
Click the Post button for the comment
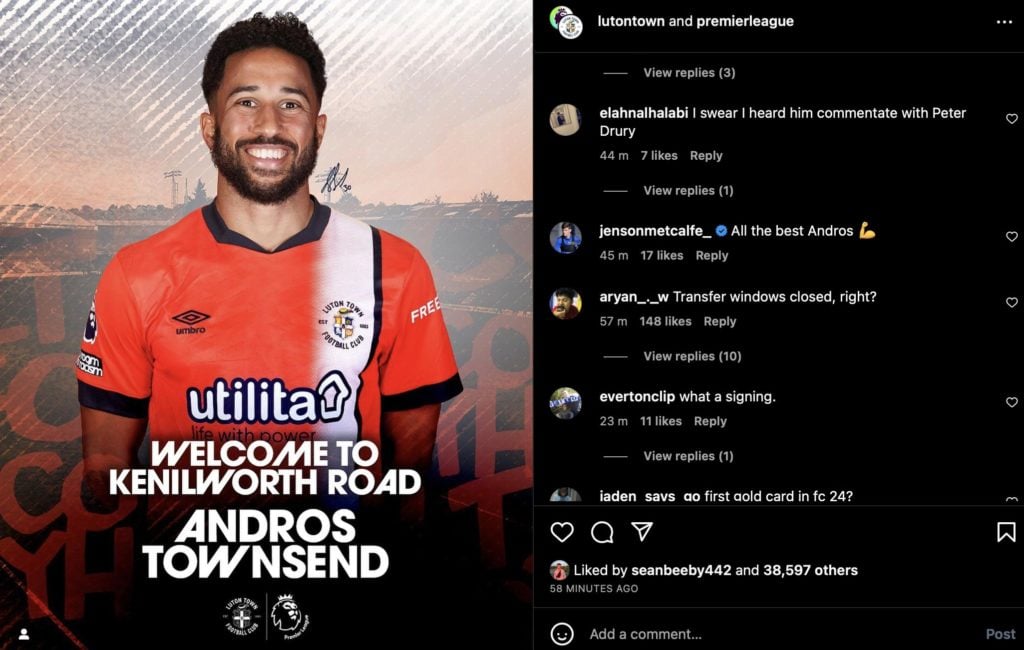coord(1000,634)
